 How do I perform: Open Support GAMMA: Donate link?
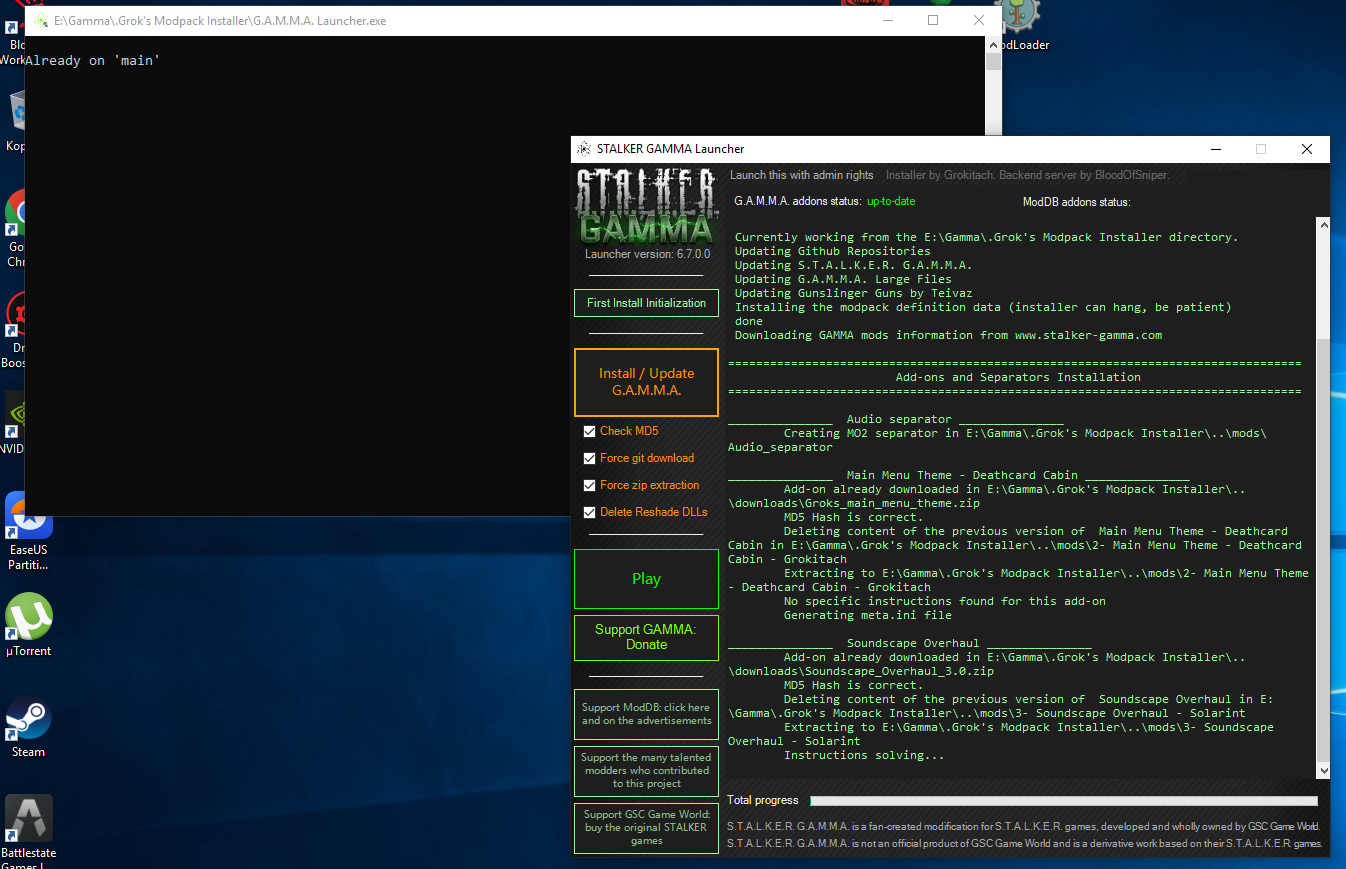tap(646, 637)
